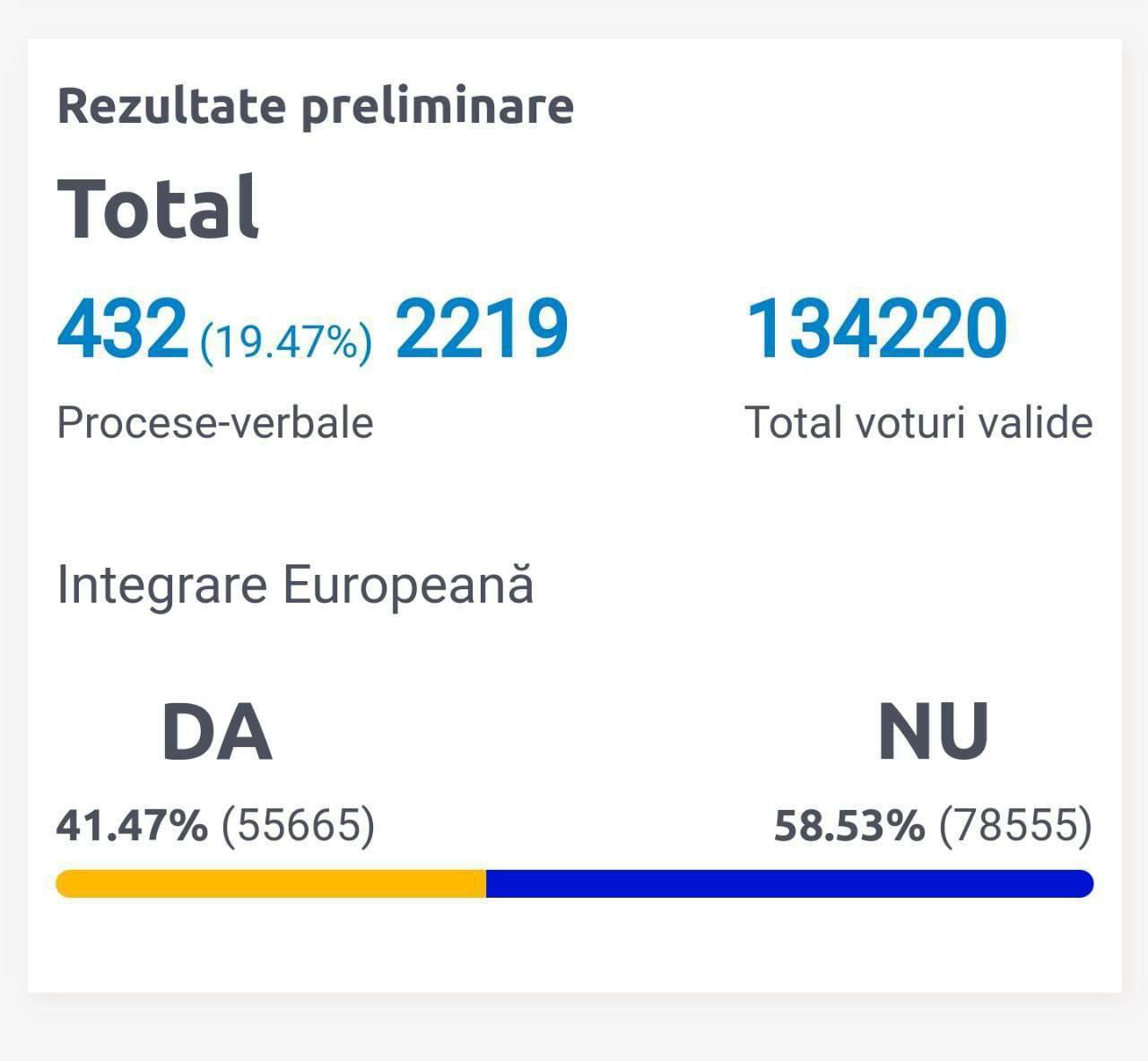Click the 58.53% NU percentage

click(849, 825)
